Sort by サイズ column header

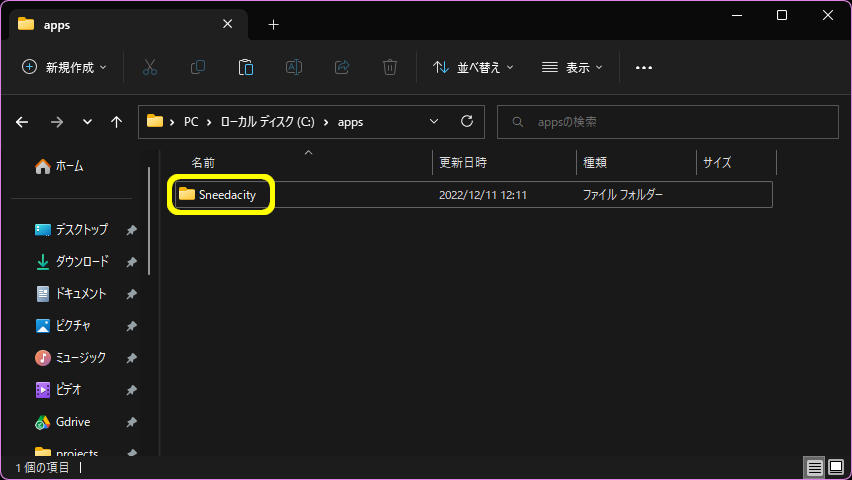(717, 163)
